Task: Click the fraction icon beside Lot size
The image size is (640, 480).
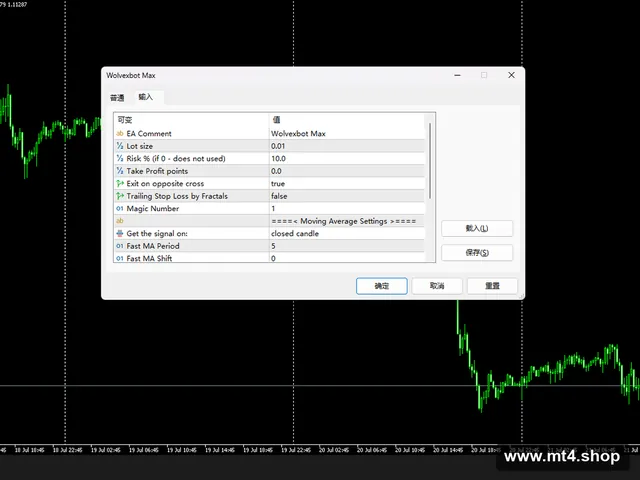Action: 120,146
